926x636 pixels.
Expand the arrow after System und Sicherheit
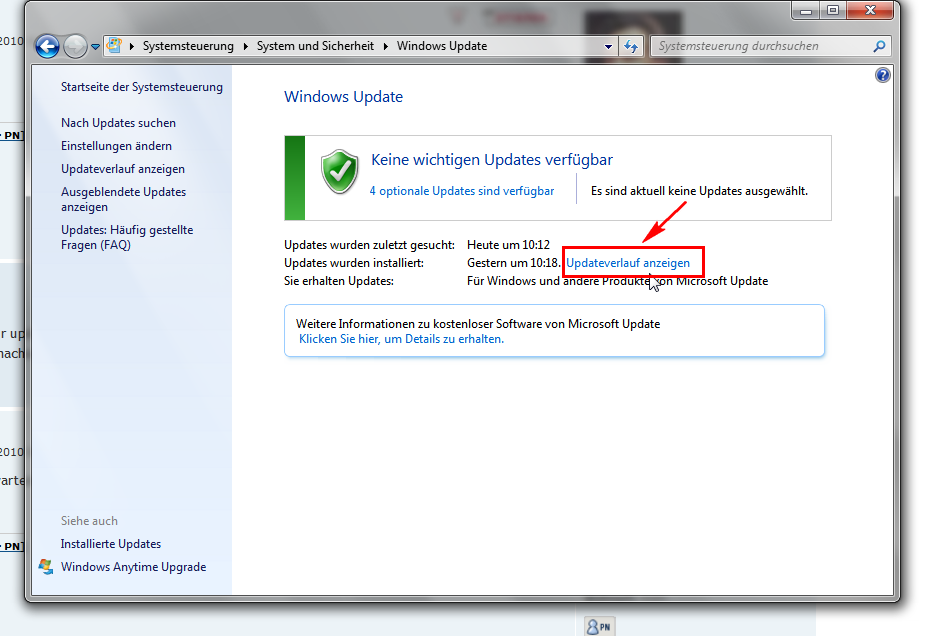click(385, 46)
